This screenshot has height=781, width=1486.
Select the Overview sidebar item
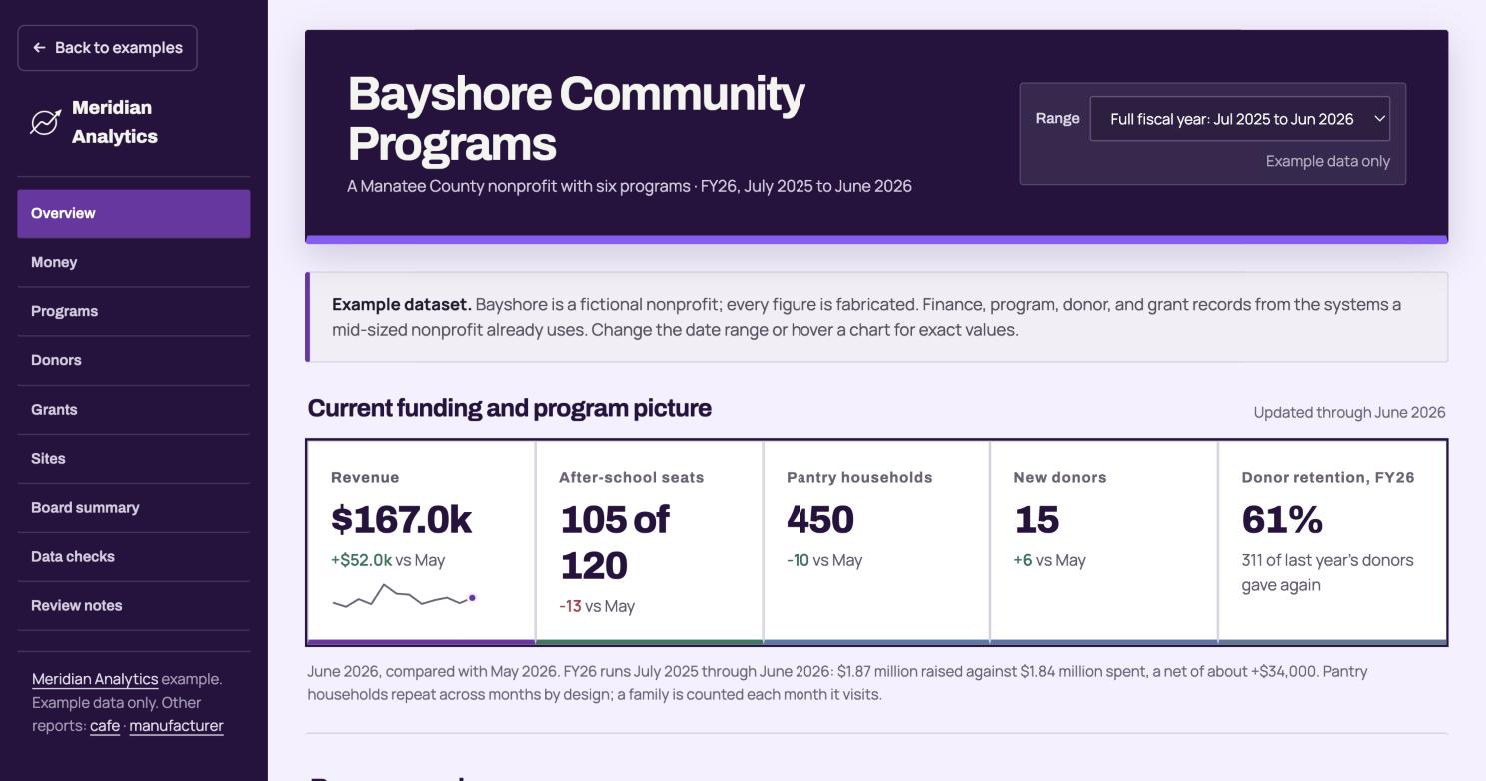(x=134, y=213)
